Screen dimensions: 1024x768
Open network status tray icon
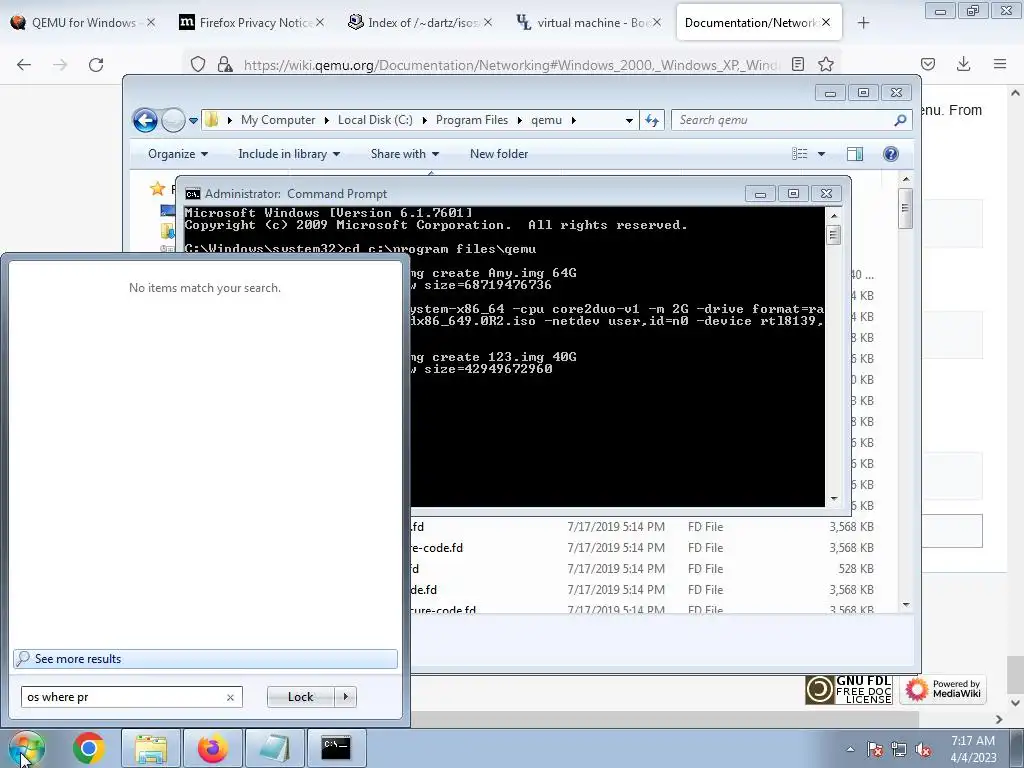coord(899,749)
